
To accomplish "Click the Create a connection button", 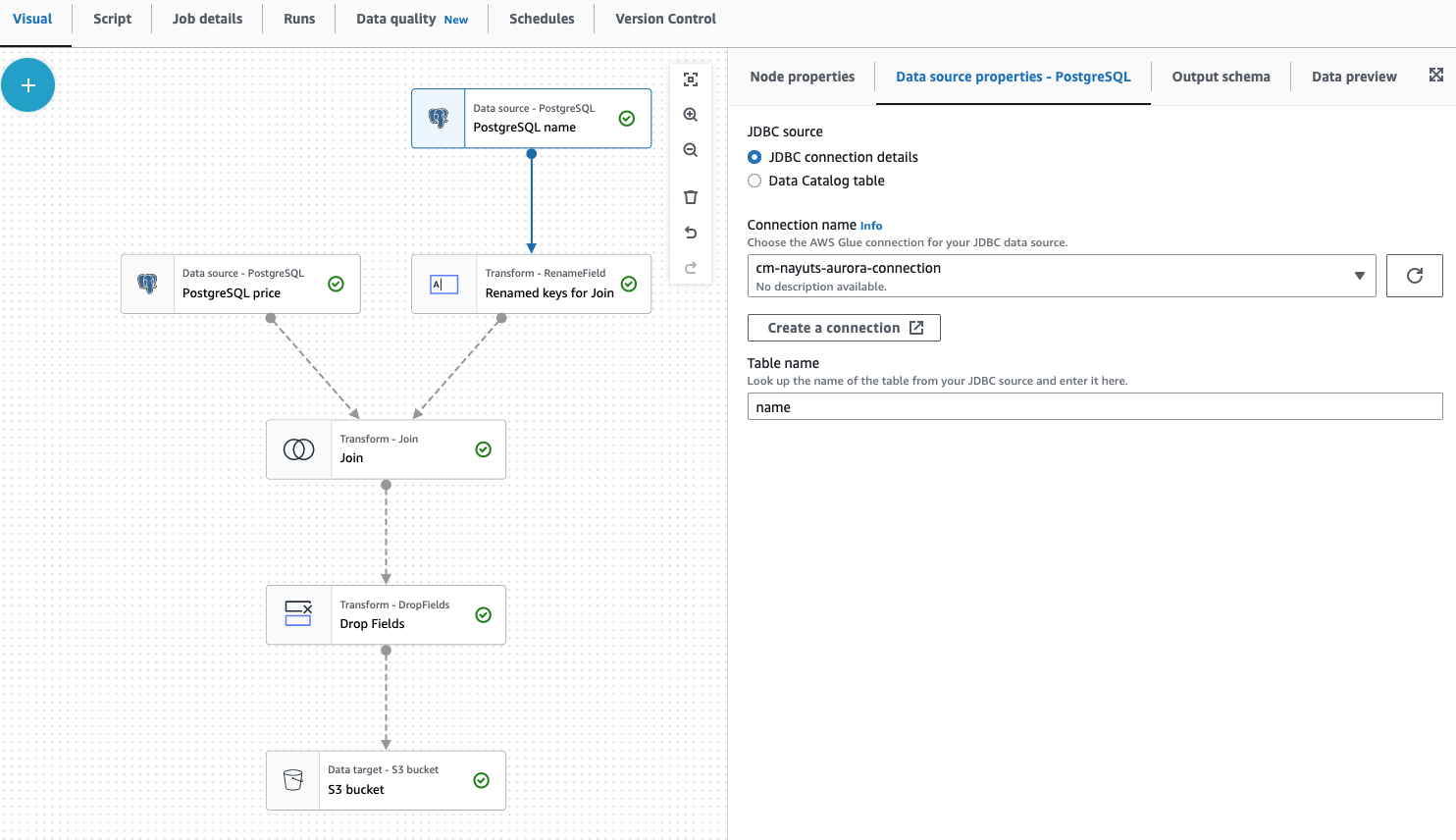I will pos(844,327).
